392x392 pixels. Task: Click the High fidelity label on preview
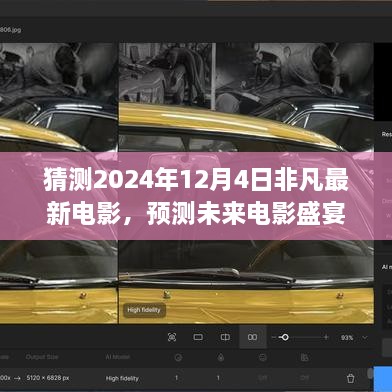coord(144,310)
